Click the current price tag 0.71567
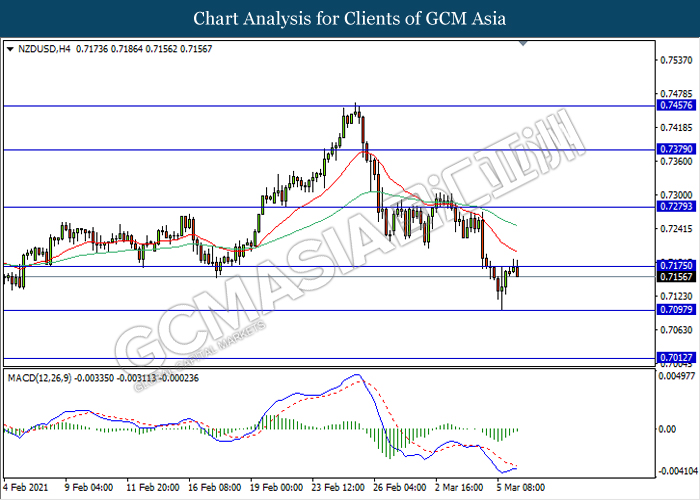Screen dimensions: 700x500 [x=676, y=277]
